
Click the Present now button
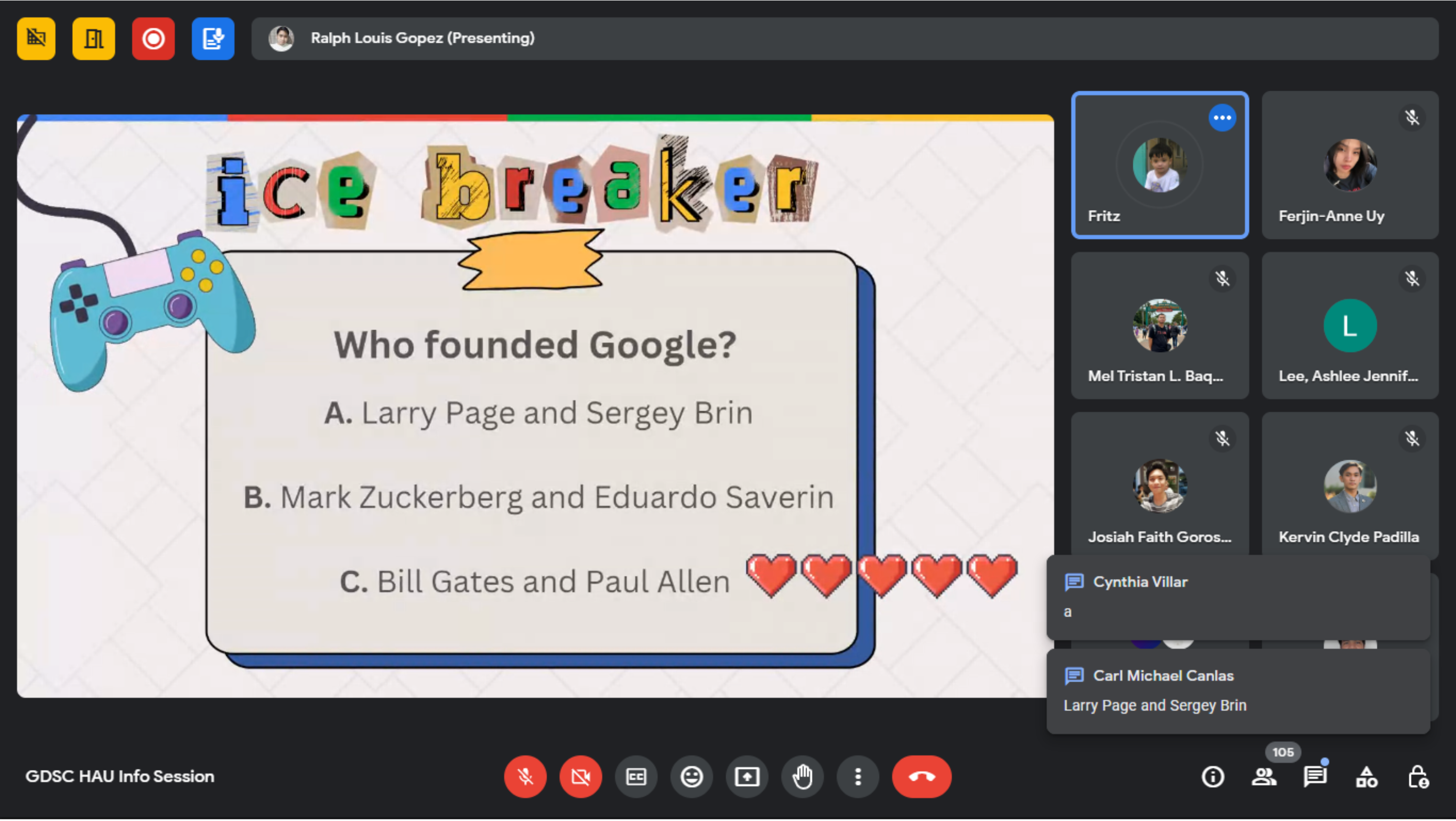746,777
